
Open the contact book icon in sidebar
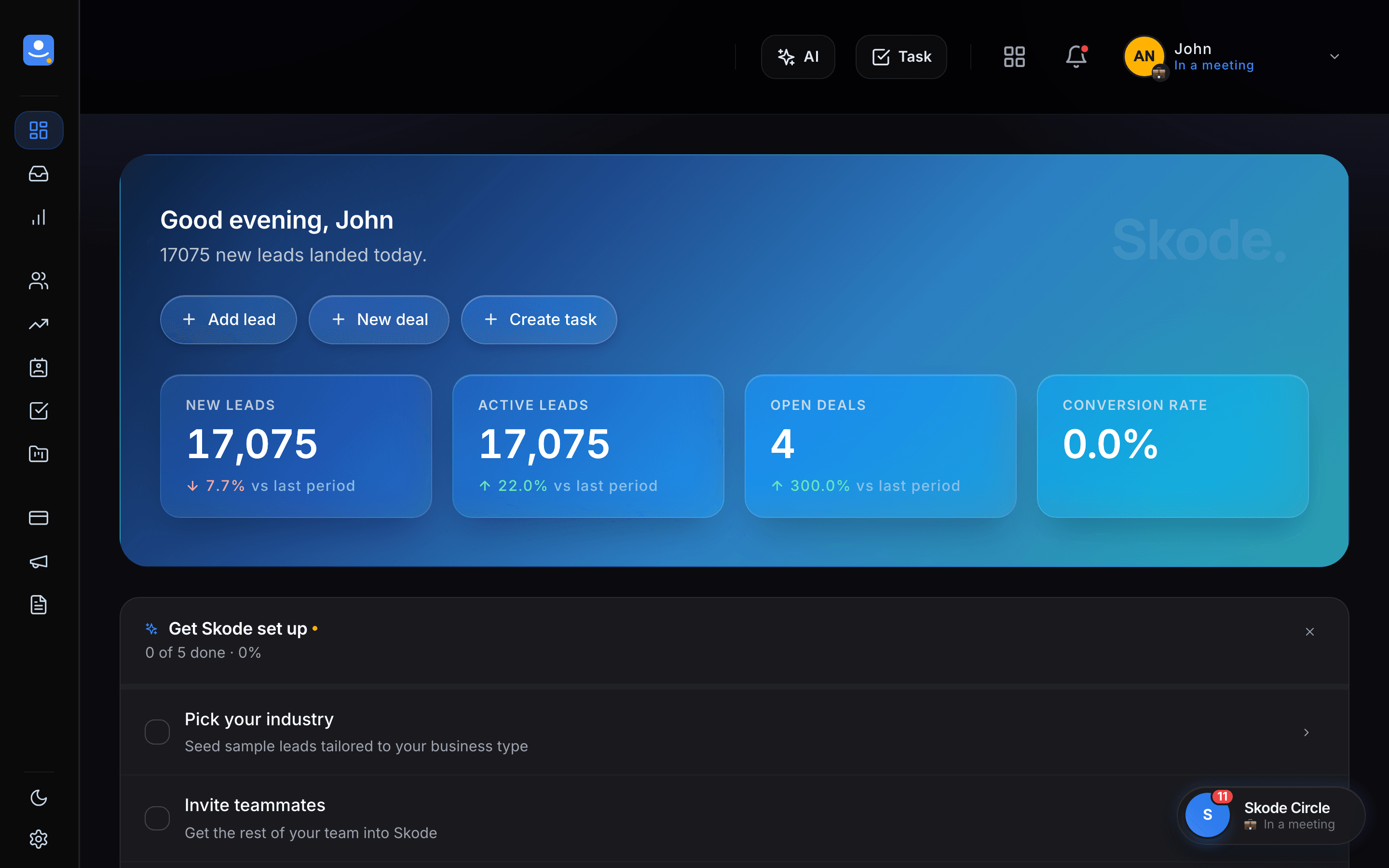(x=39, y=367)
